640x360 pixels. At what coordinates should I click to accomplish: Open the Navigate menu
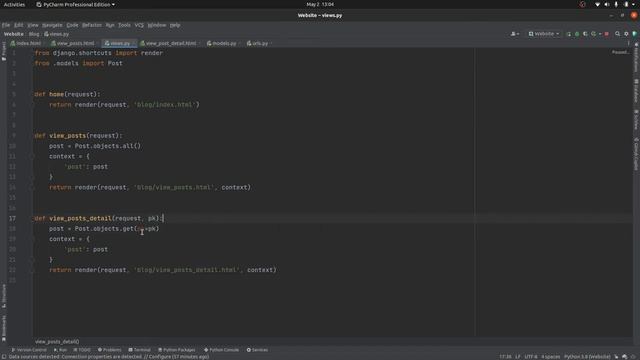click(52, 25)
